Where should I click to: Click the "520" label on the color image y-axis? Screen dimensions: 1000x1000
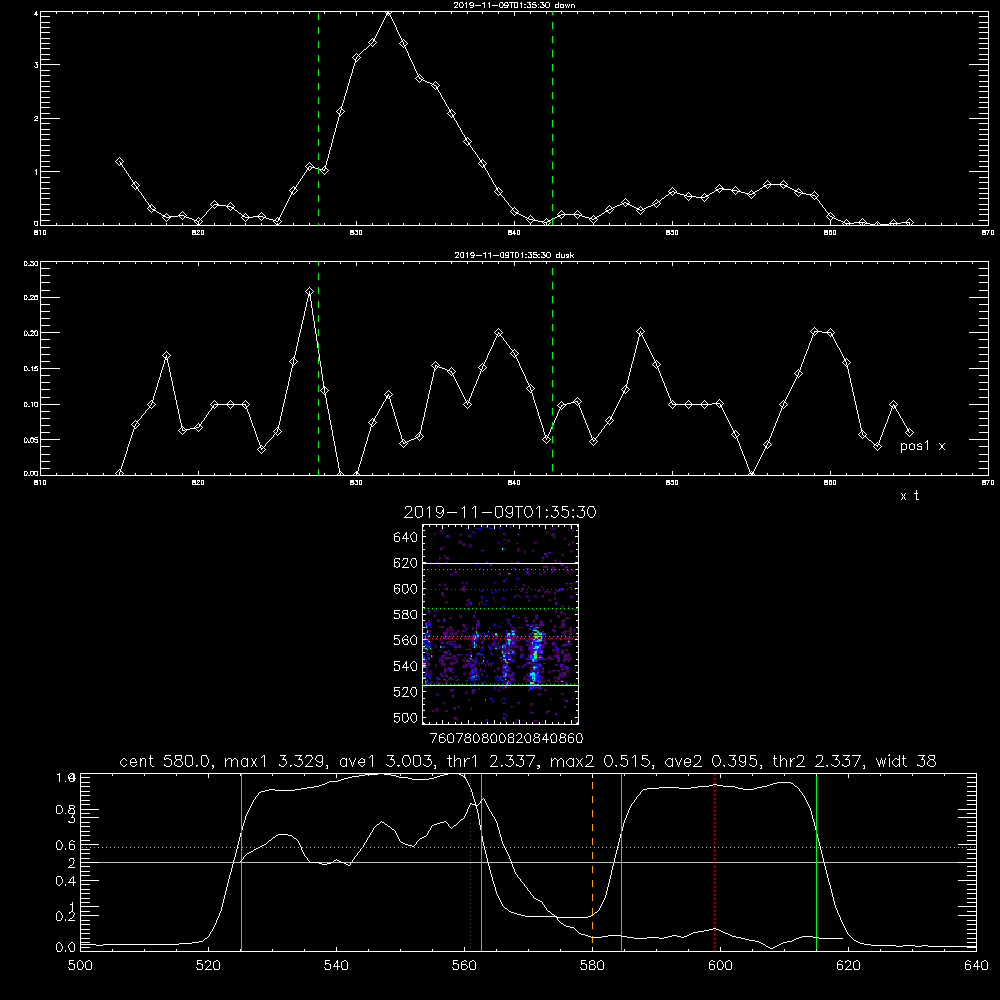coord(406,692)
